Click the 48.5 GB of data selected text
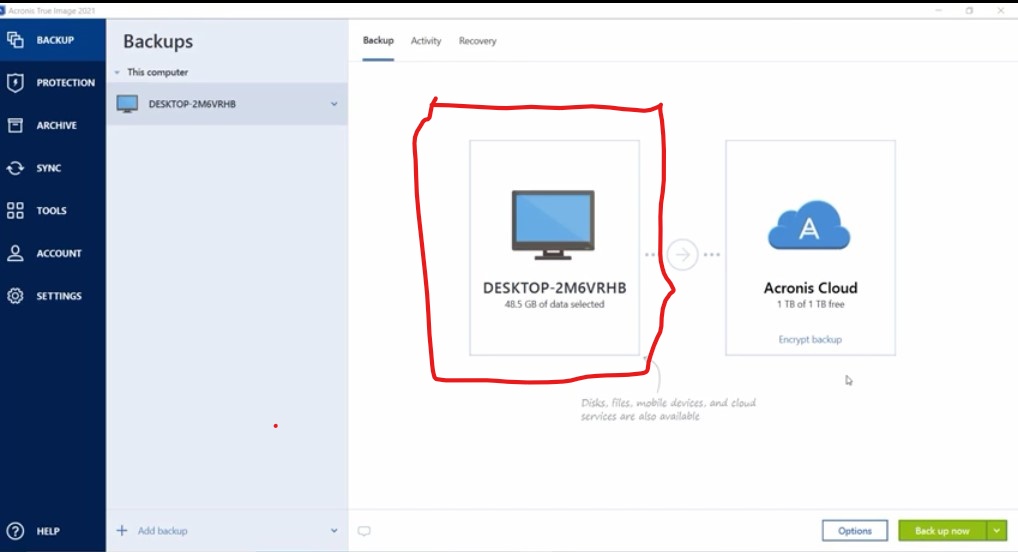Screen dimensions: 1018x552 tap(554, 304)
